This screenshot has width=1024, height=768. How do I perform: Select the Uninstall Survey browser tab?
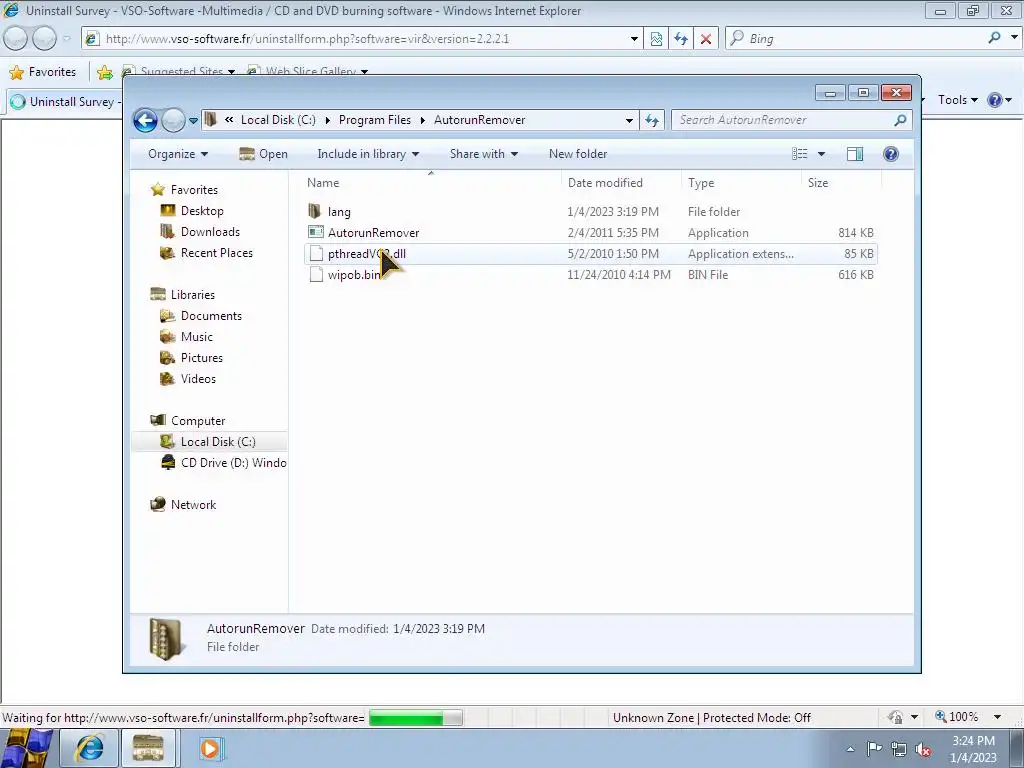click(x=65, y=102)
